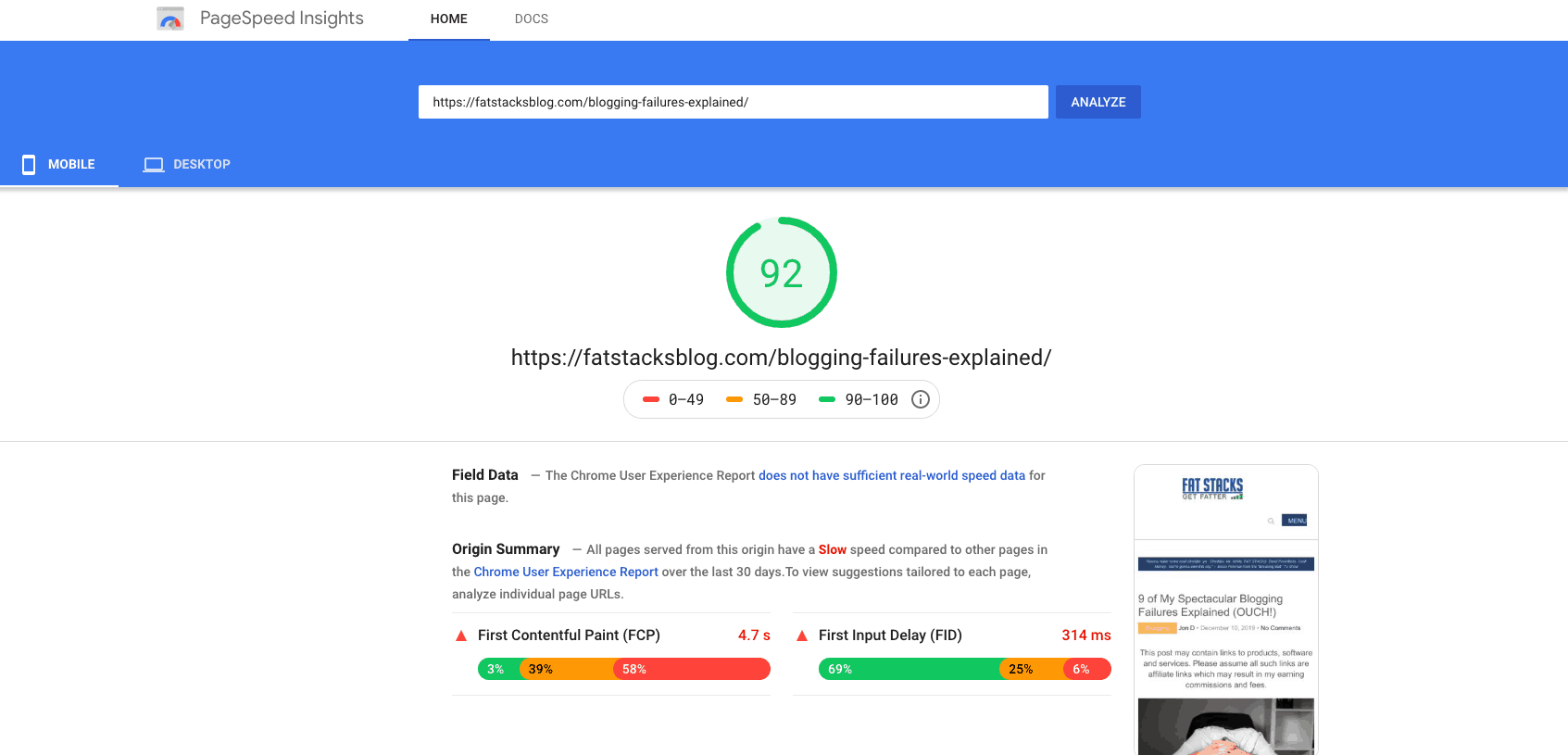Click the 92 performance score gauge
Viewport: 1568px width, 755px height.
point(781,272)
